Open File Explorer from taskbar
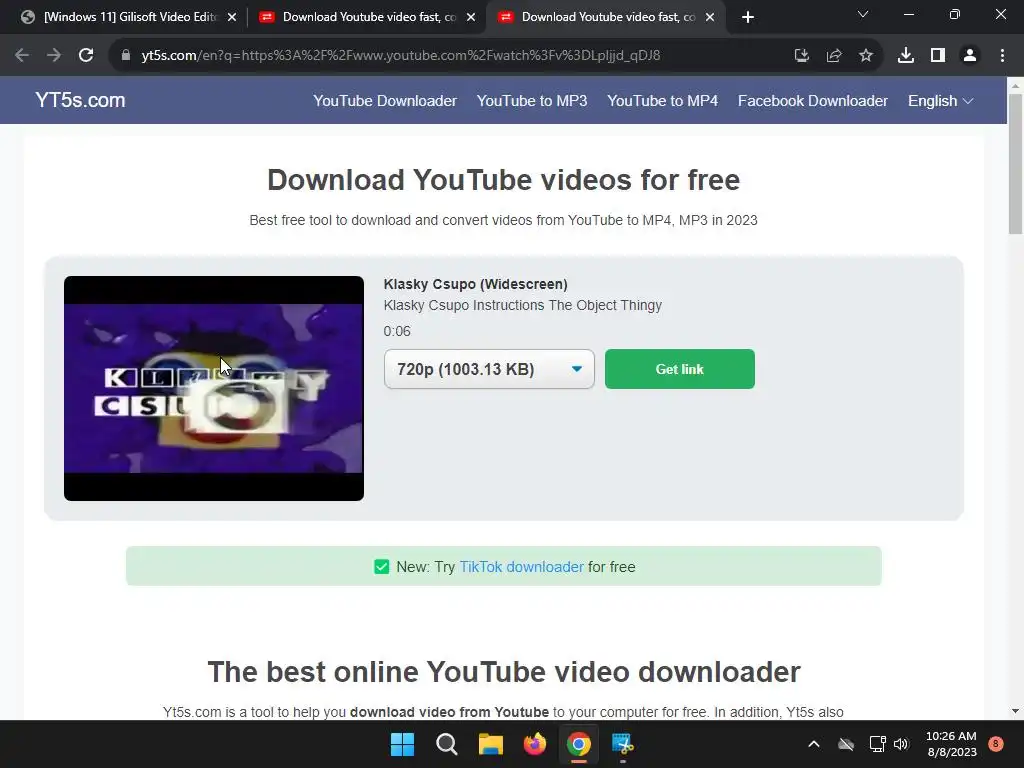The width and height of the screenshot is (1024, 768). [x=490, y=744]
